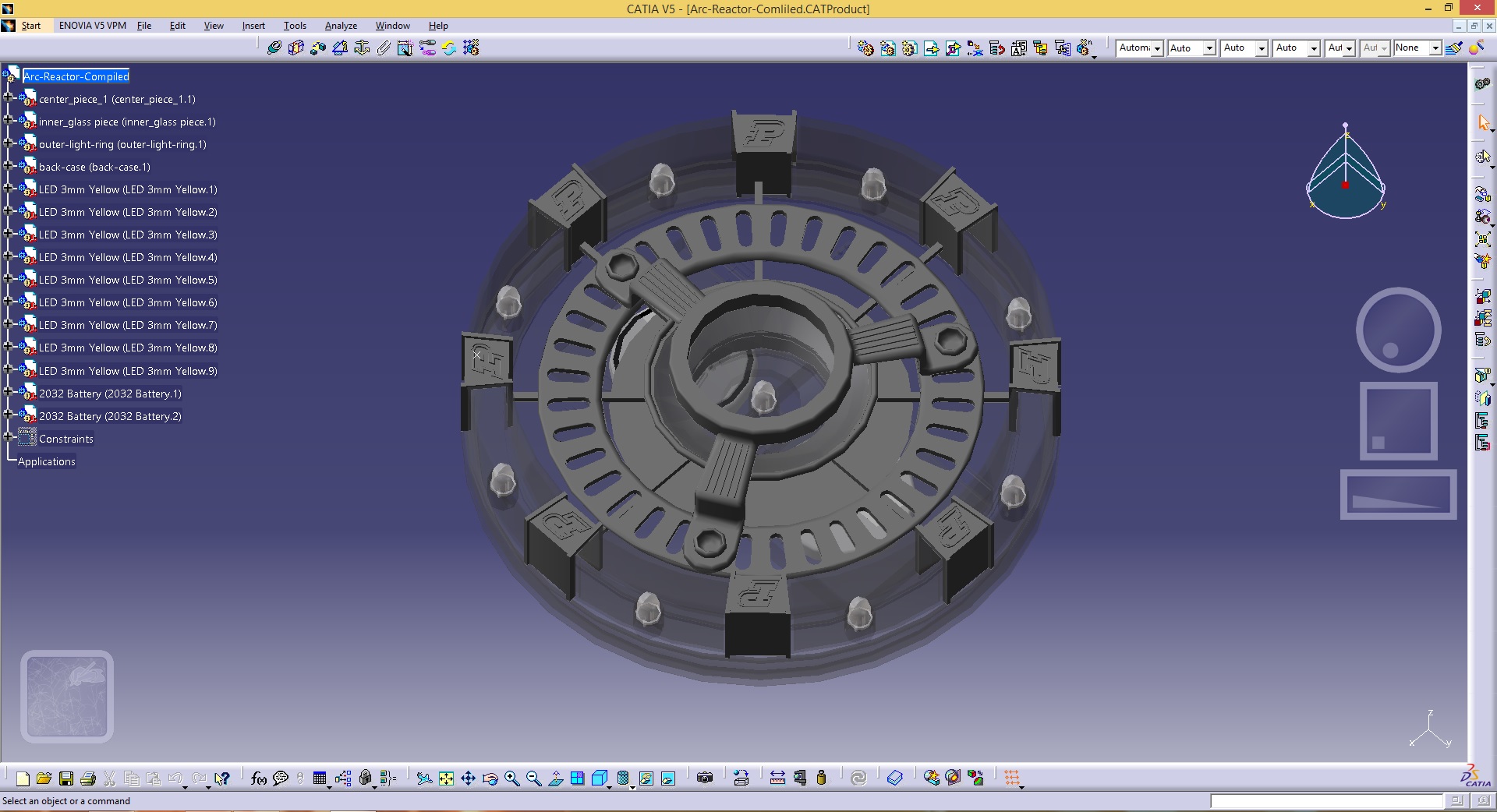Click the Fit All In icon
Screen dimensions: 1497x812
pos(446,778)
